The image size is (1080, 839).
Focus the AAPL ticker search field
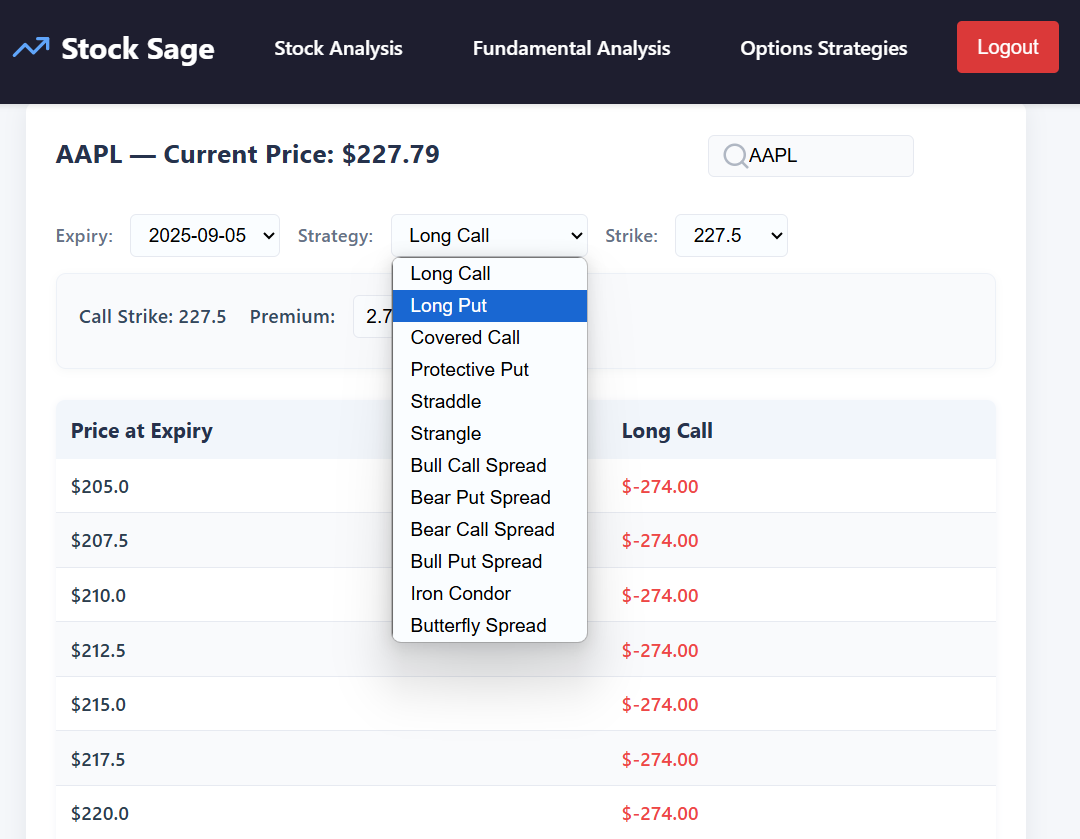pyautogui.click(x=811, y=156)
